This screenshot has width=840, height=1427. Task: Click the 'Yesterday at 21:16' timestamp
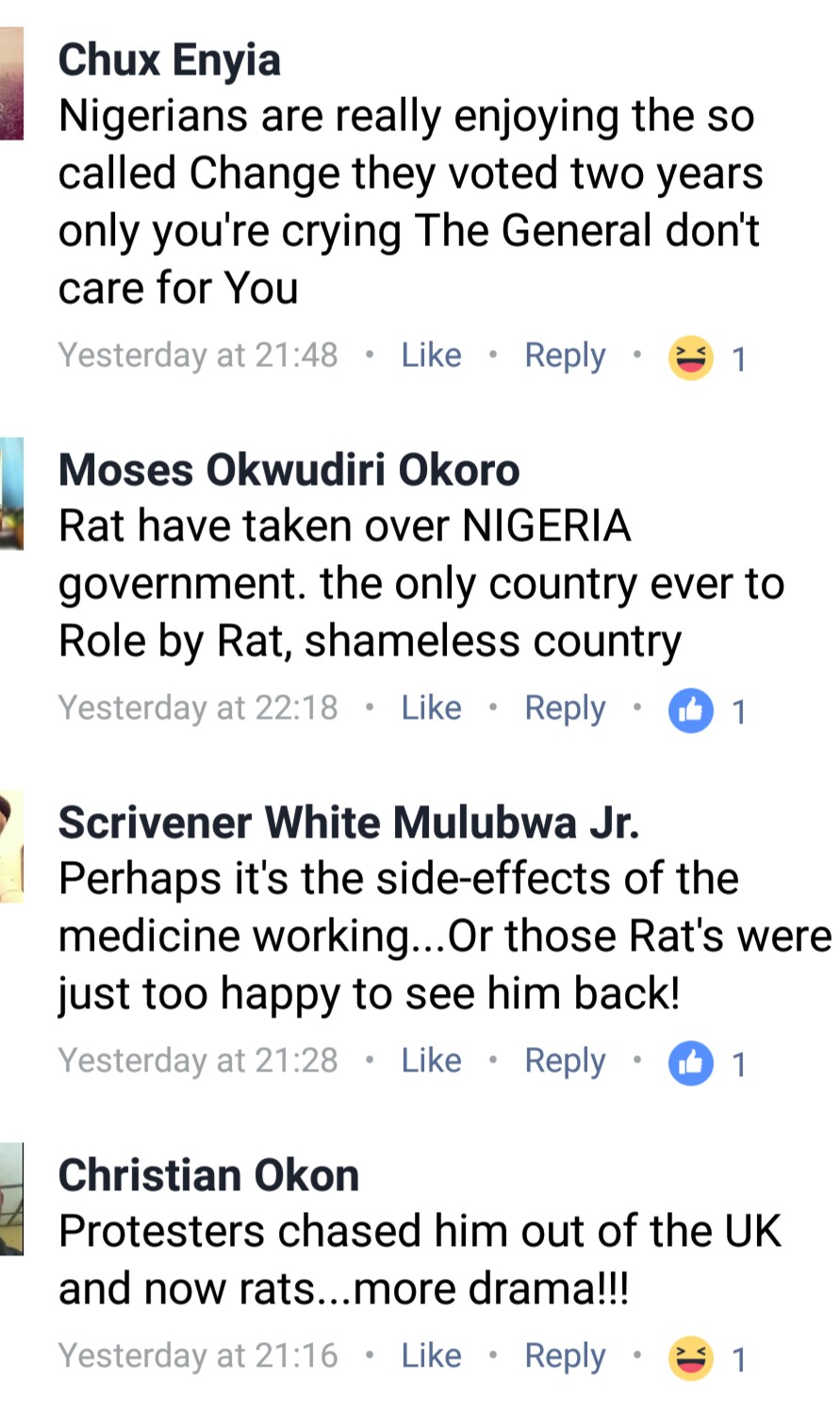pos(198,1356)
